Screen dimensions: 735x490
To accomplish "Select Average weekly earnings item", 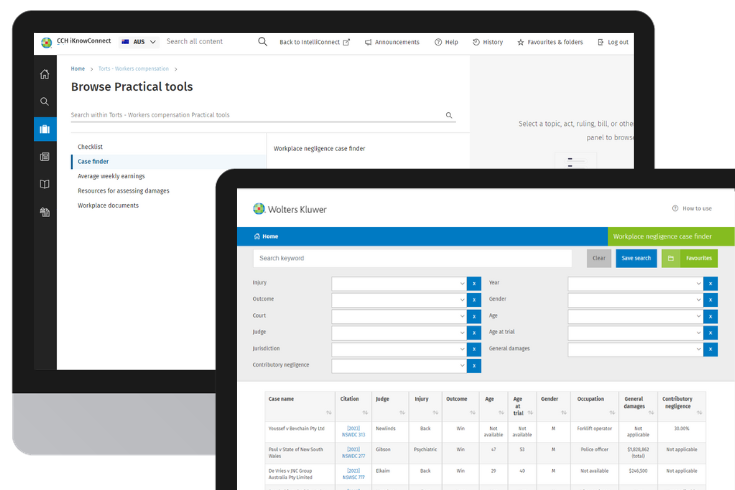I will pyautogui.click(x=110, y=176).
